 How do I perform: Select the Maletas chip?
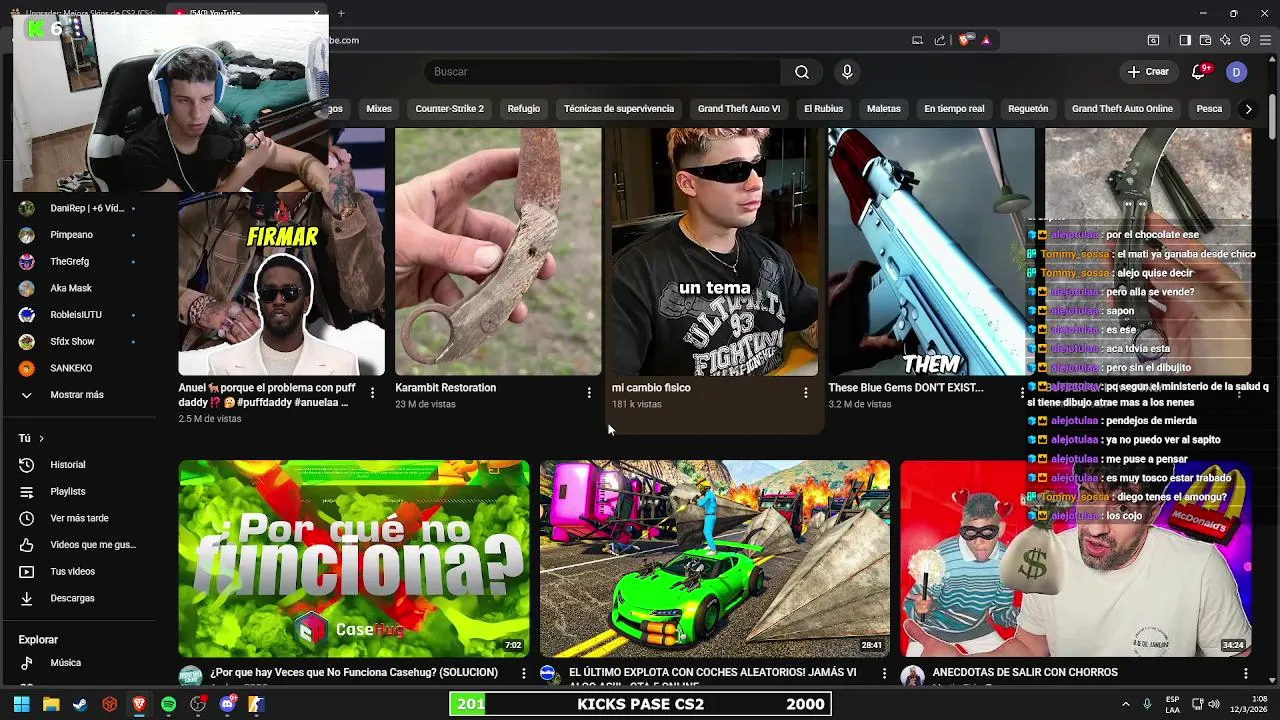[883, 109]
